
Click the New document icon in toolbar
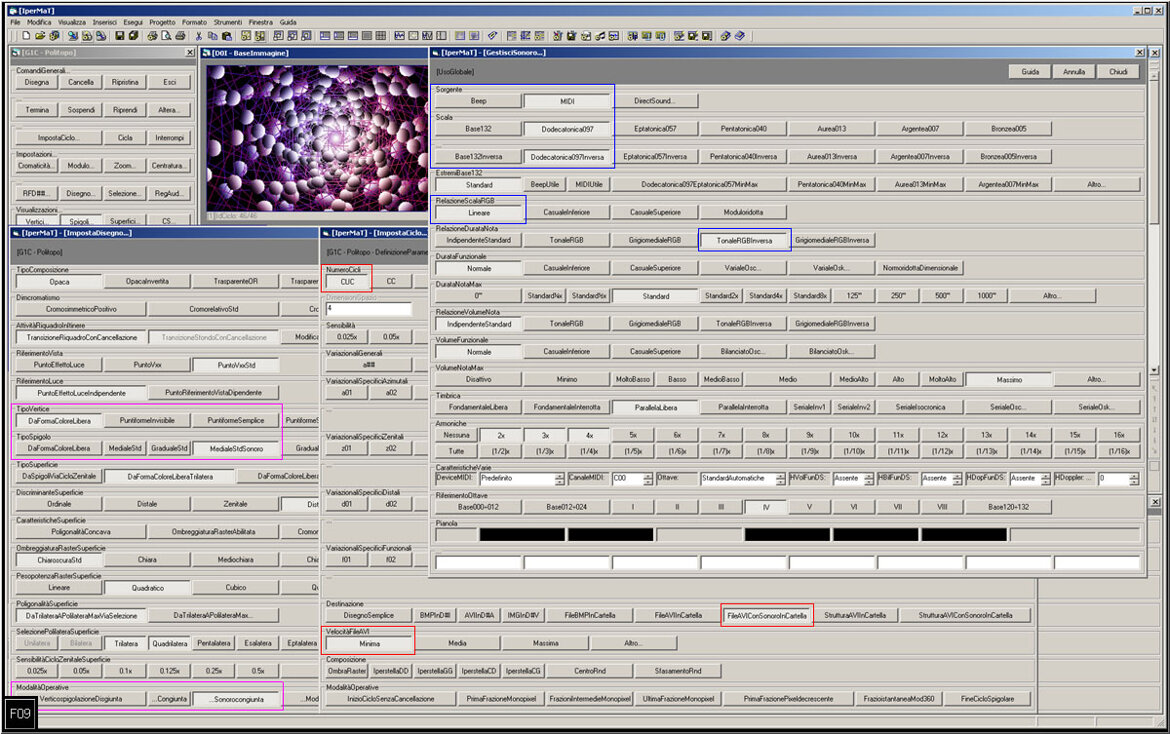click(27, 36)
